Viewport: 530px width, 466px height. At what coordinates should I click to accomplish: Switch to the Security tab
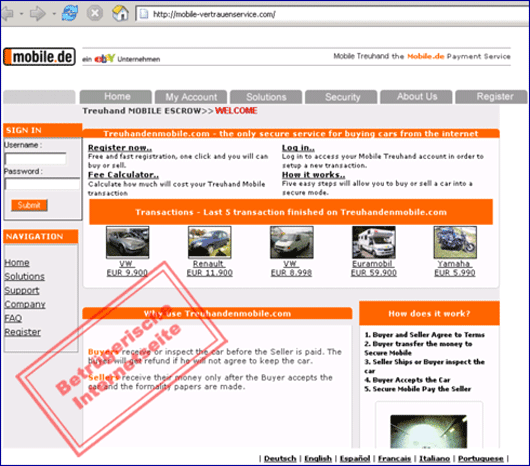pyautogui.click(x=341, y=97)
